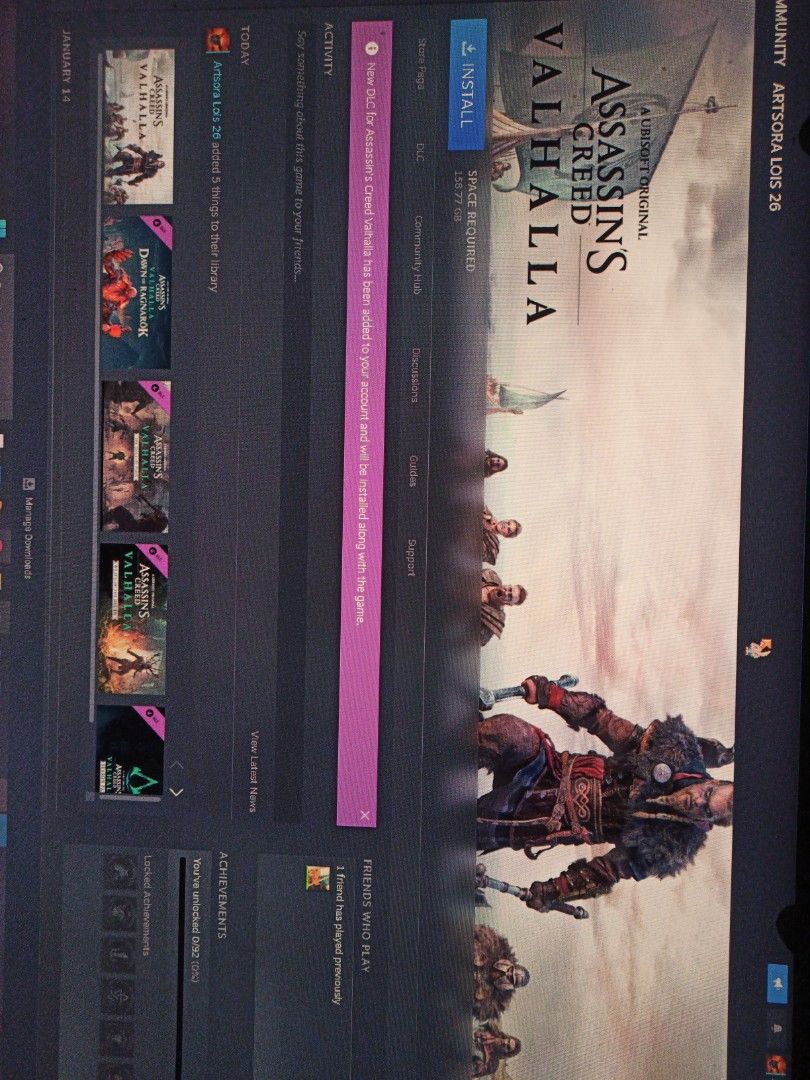Go to the Discussions tab

(415, 375)
